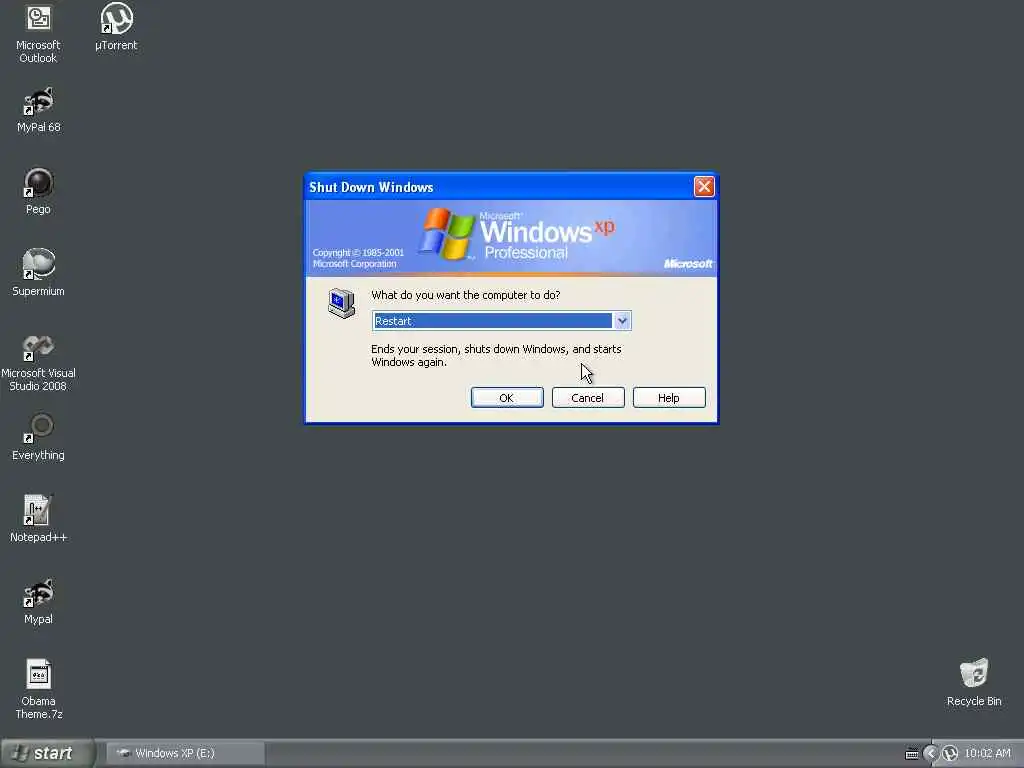
Task: Open Help in Shut Down Windows dialog
Action: click(669, 398)
